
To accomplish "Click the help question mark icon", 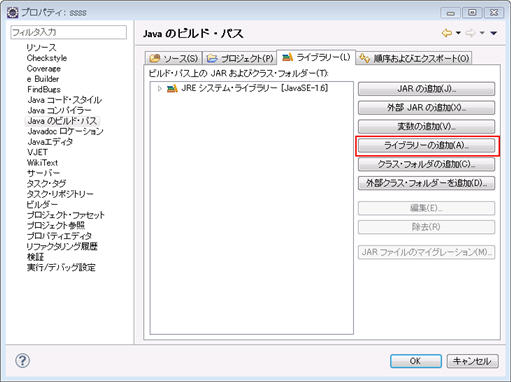I will (22, 360).
